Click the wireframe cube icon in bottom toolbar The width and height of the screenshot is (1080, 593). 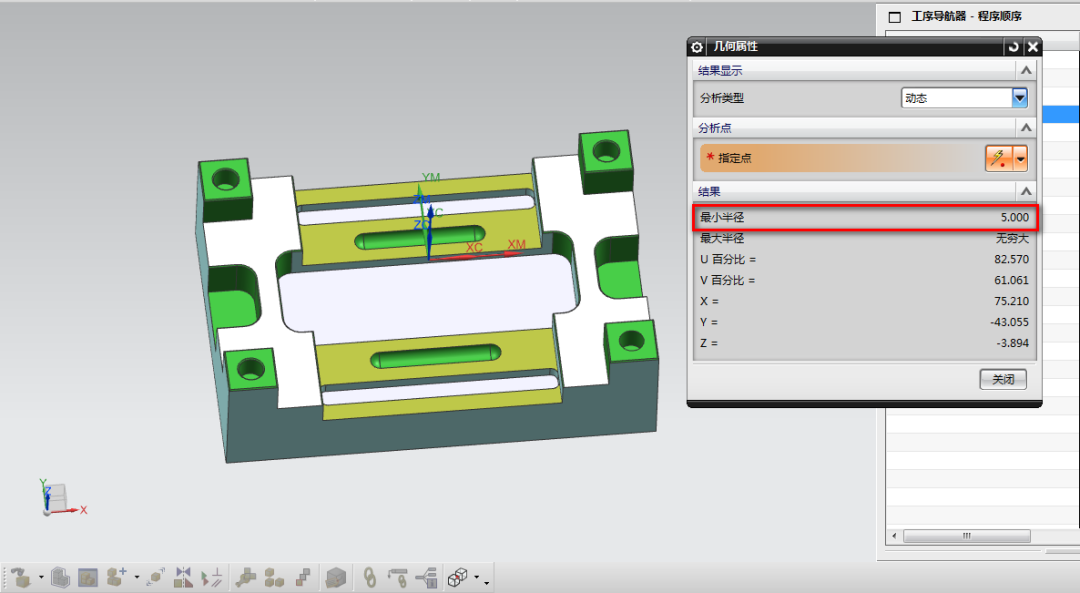click(458, 577)
